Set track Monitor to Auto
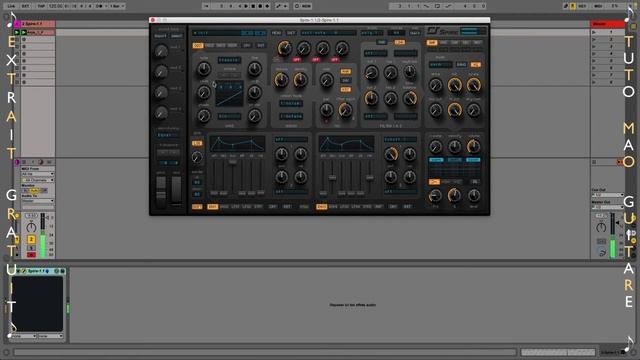 coord(35,190)
